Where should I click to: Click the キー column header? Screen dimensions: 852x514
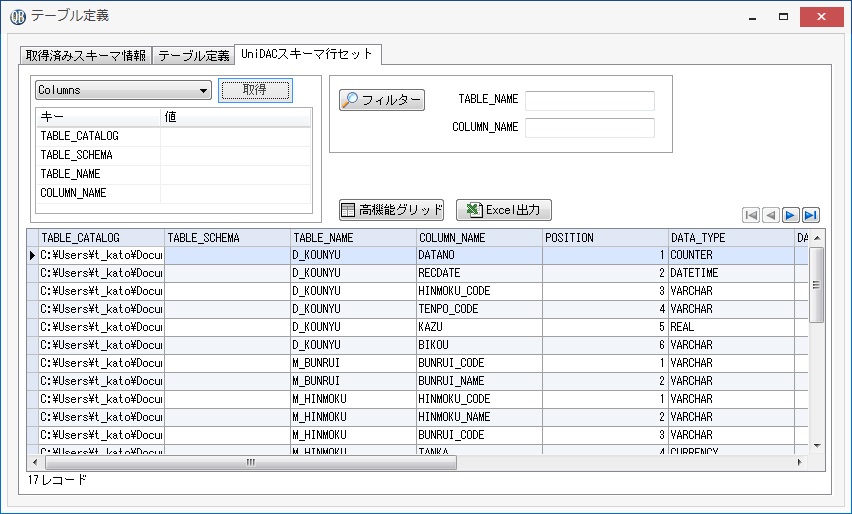[x=98, y=117]
